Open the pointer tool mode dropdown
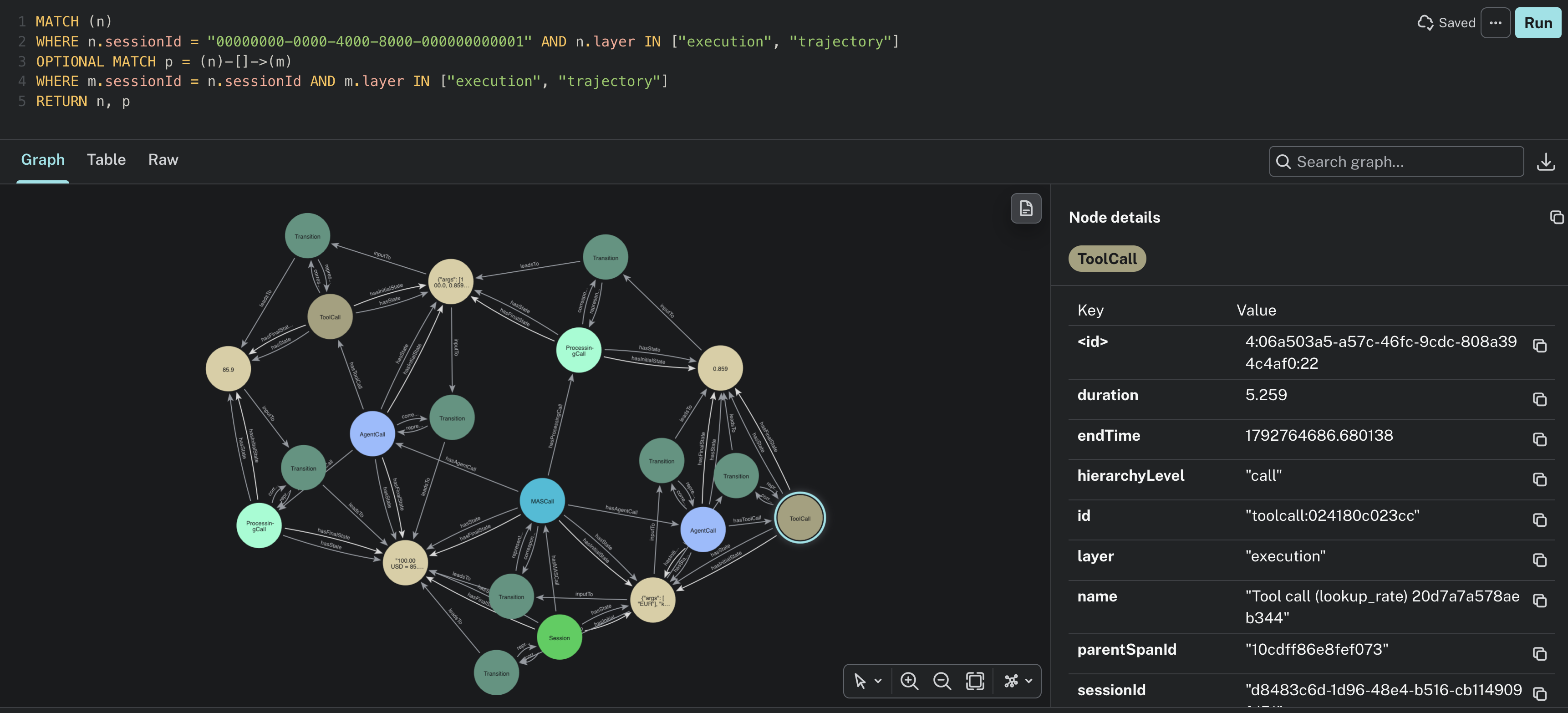This screenshot has height=713, width=1568. point(878,681)
